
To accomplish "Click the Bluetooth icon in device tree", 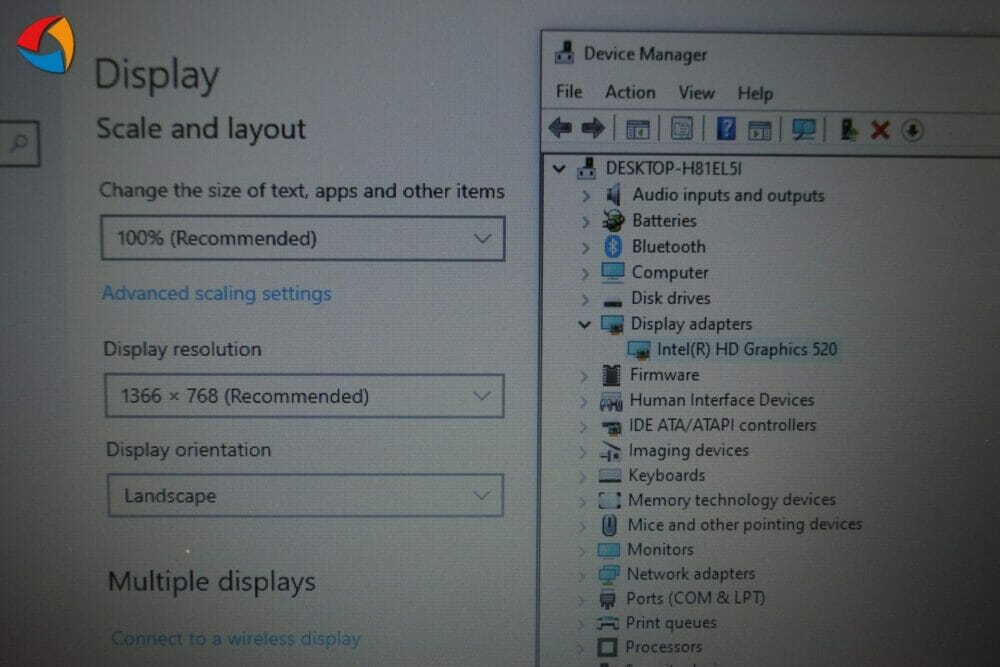I will [613, 246].
